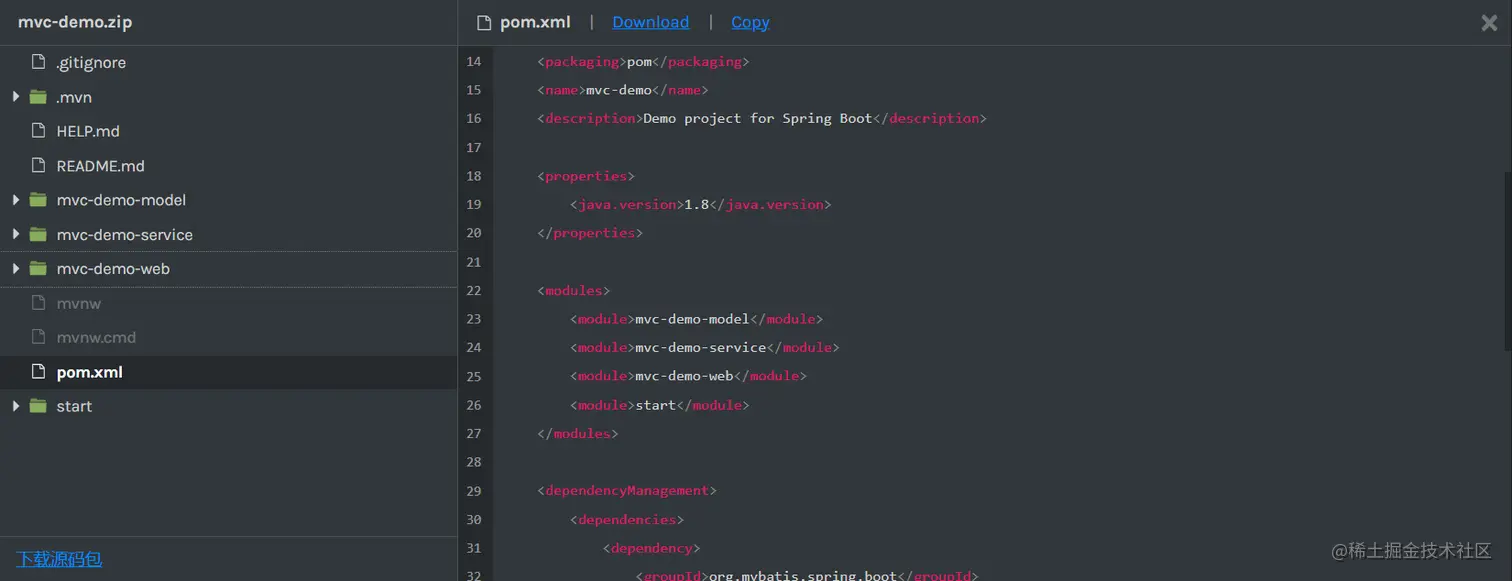Screen dimensions: 1512x581
Task: Select the mvc-demo-web folder name
Action: (x=113, y=269)
